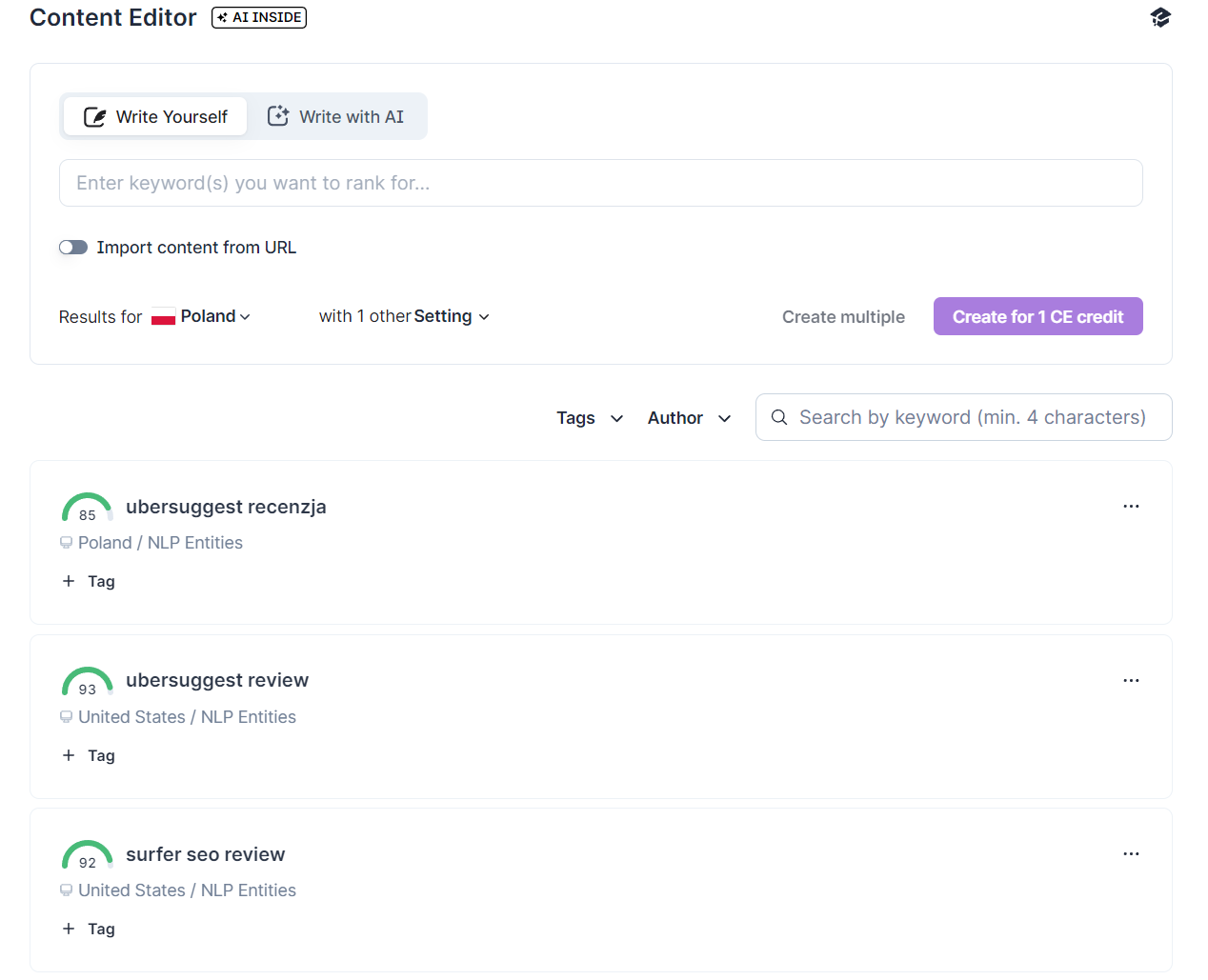The image size is (1208, 980).
Task: Click the 93 score gauge for ubersuggest review
Action: (88, 682)
